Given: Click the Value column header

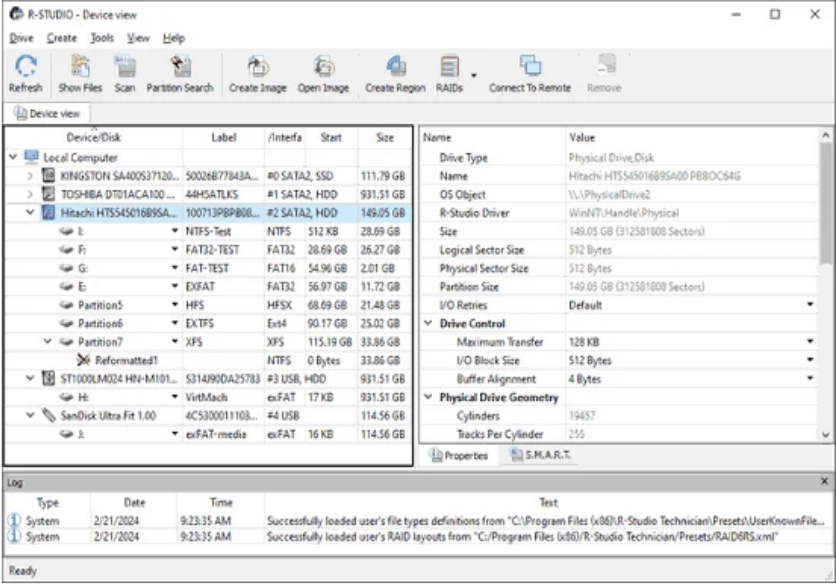Looking at the screenshot, I should pyautogui.click(x=691, y=138).
